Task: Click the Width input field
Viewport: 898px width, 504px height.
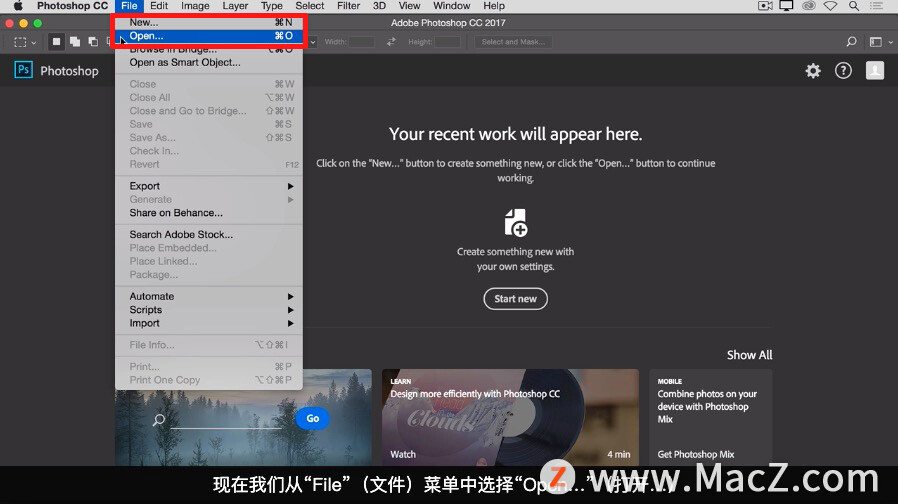Action: (x=361, y=42)
